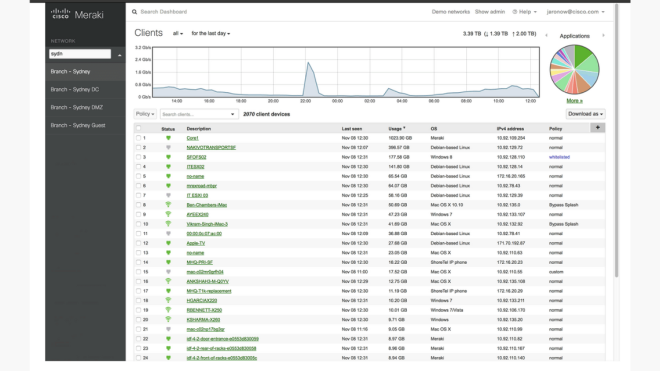
Task: Sort table by OS column header
Action: tap(434, 128)
